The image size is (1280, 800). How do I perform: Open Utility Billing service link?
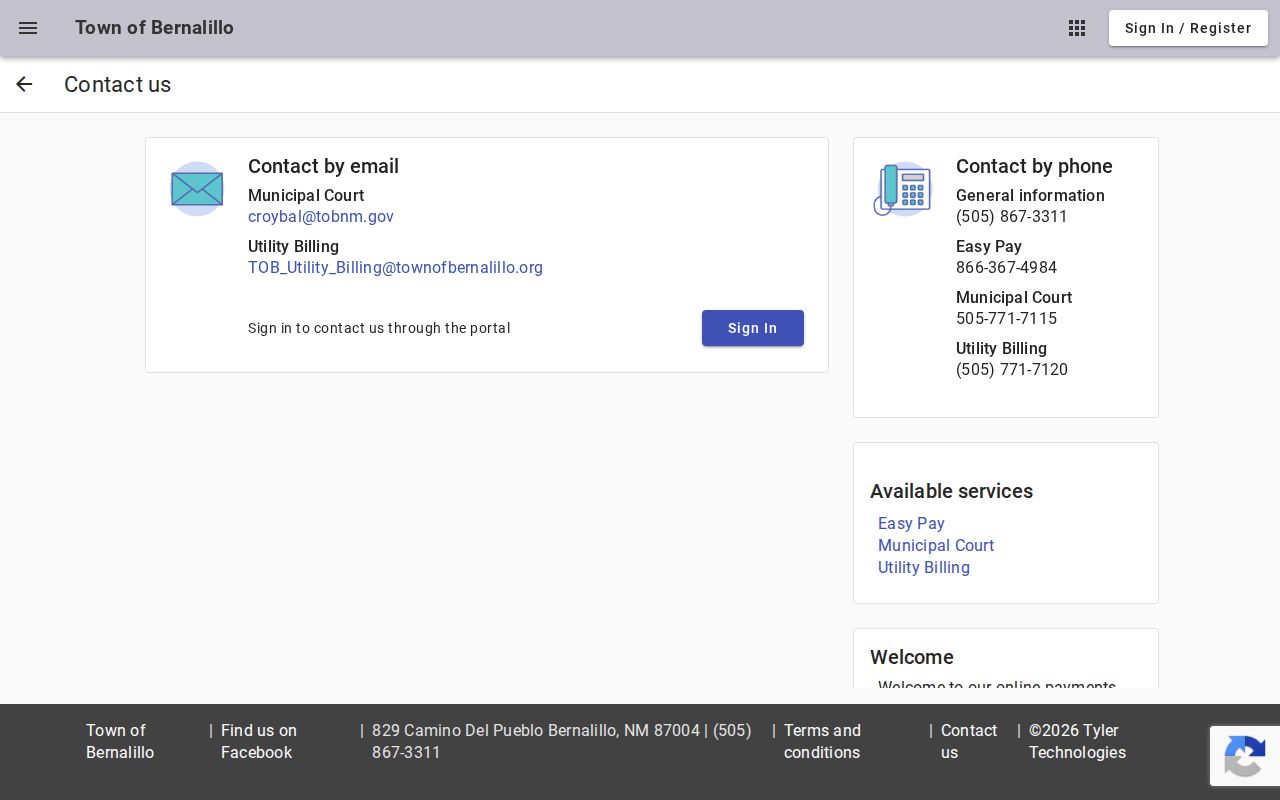click(924, 567)
